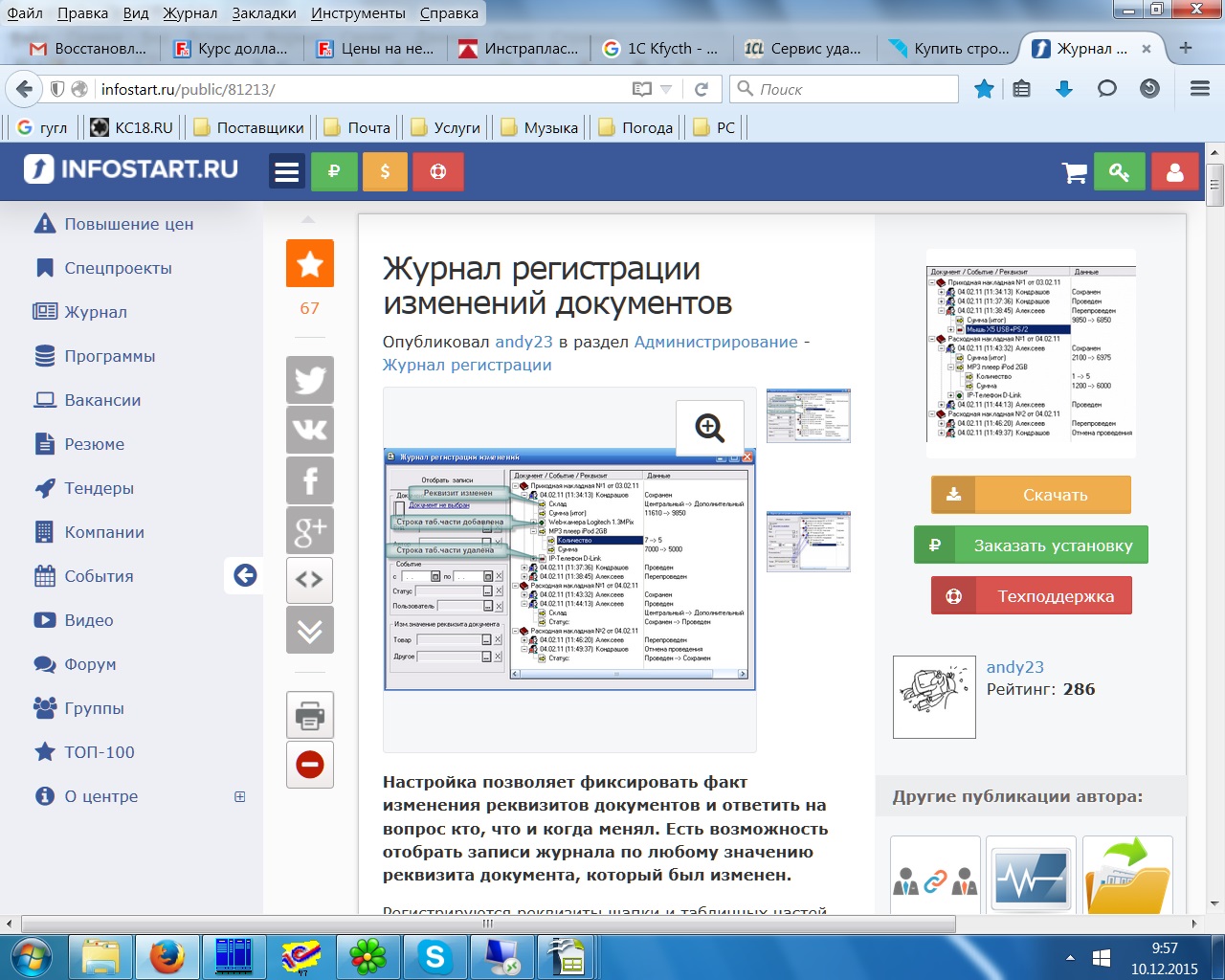The image size is (1225, 980).
Task: Share on VK social network icon
Action: tap(309, 430)
